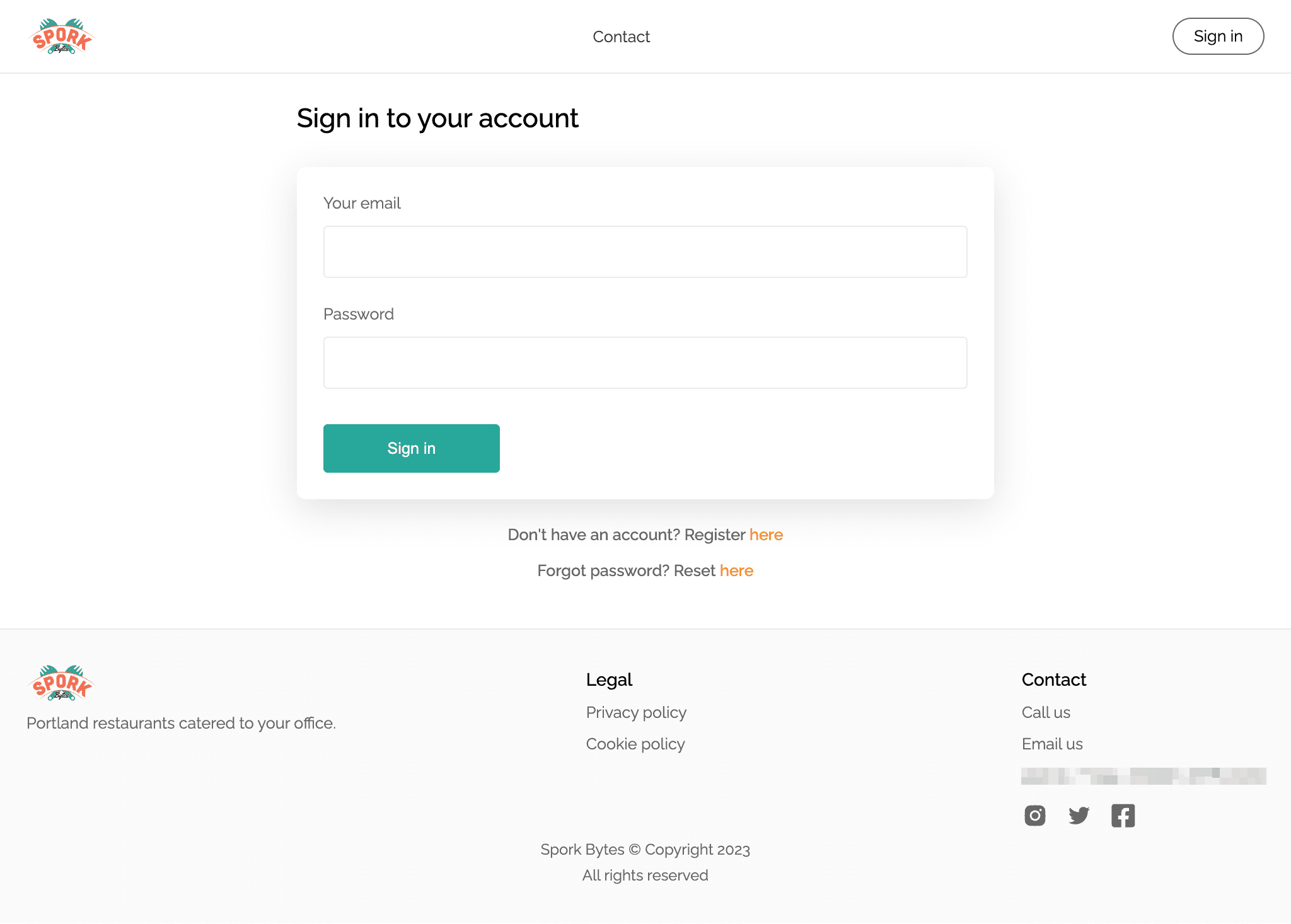Click the Spork logo in the header
Screen dimensions: 1291x924
62,36
